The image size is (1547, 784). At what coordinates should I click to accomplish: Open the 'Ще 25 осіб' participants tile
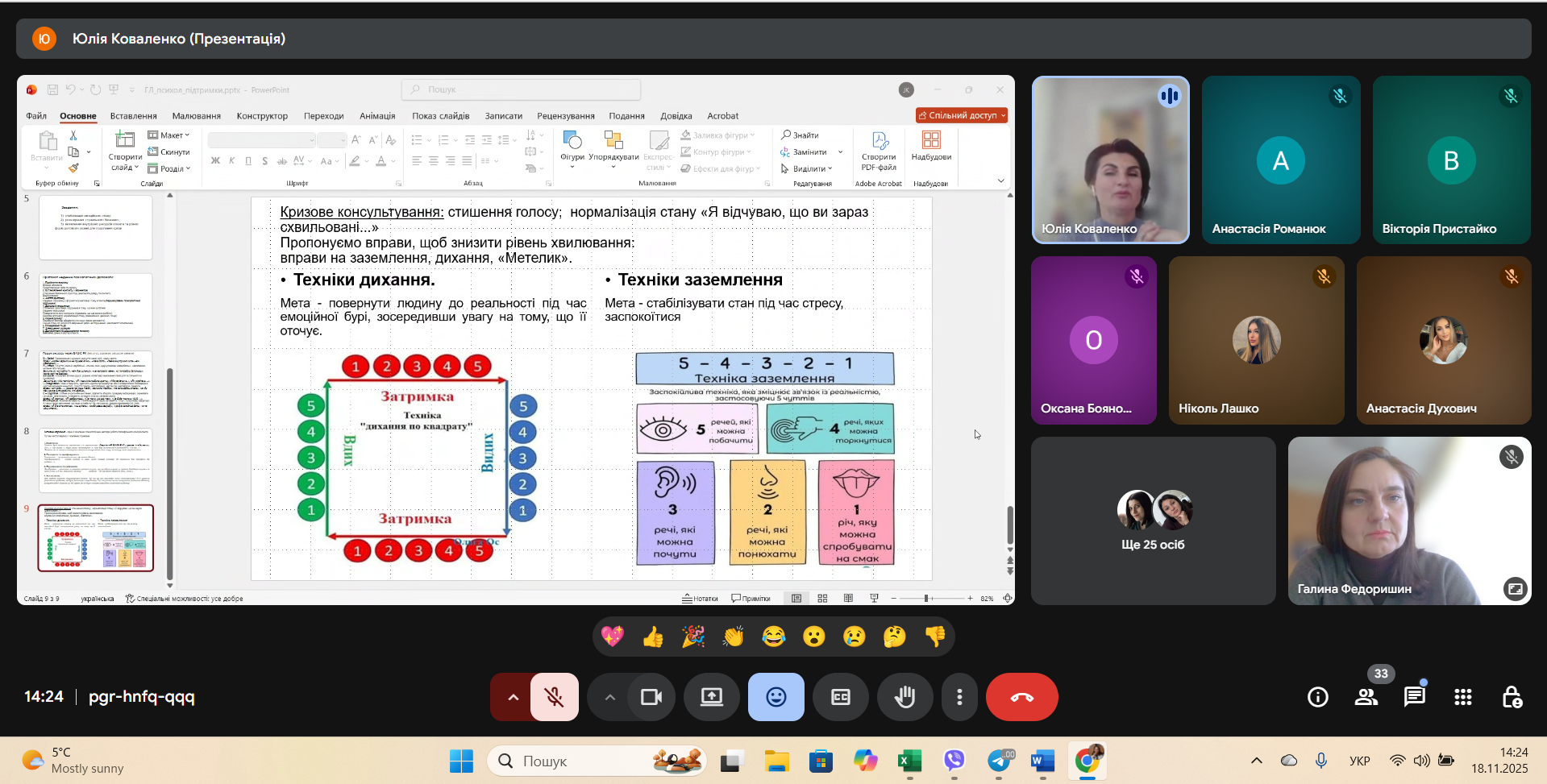[1153, 521]
